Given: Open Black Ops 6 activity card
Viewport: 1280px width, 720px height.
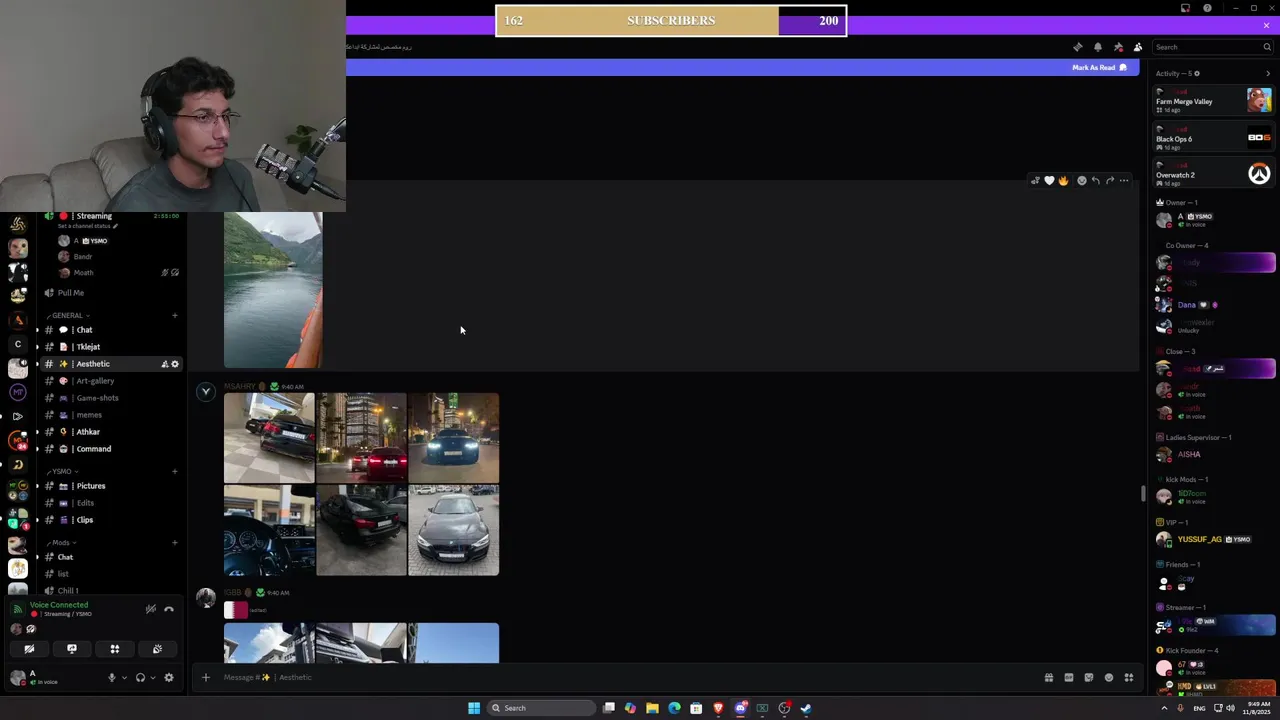Looking at the screenshot, I should (x=1213, y=138).
